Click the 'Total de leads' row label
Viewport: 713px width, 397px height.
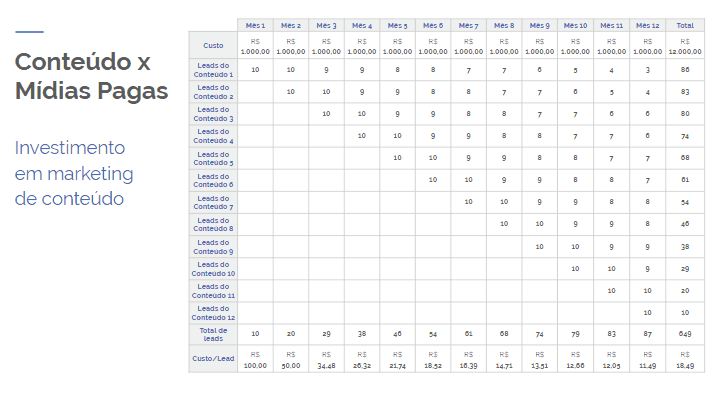pos(213,334)
